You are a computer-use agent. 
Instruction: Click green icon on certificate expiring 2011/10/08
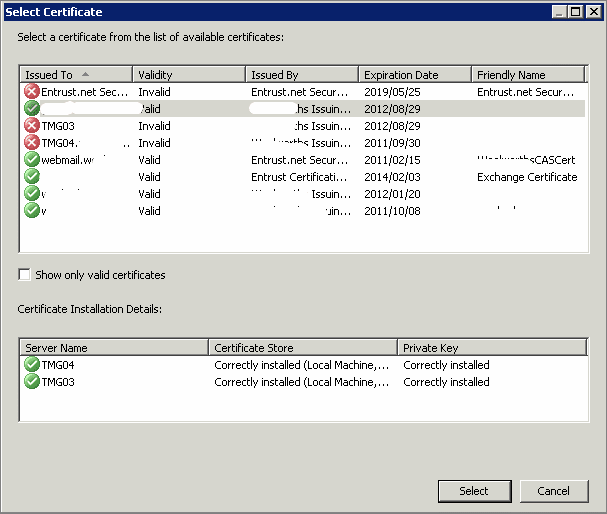click(32, 211)
